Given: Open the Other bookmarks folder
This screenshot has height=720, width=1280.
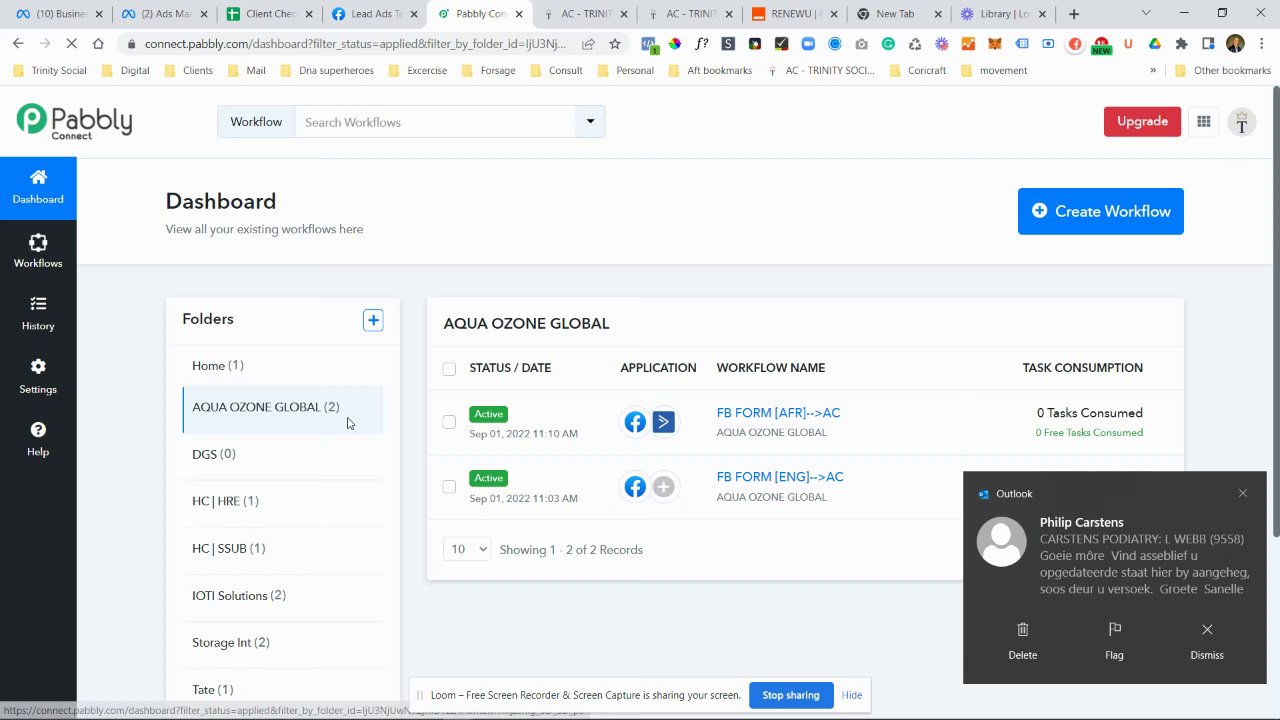Looking at the screenshot, I should coord(1222,71).
